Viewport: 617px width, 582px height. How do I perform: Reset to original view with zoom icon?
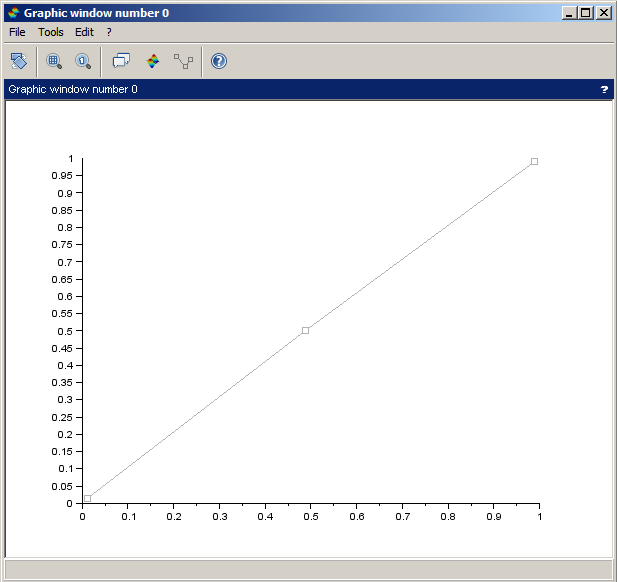(82, 61)
